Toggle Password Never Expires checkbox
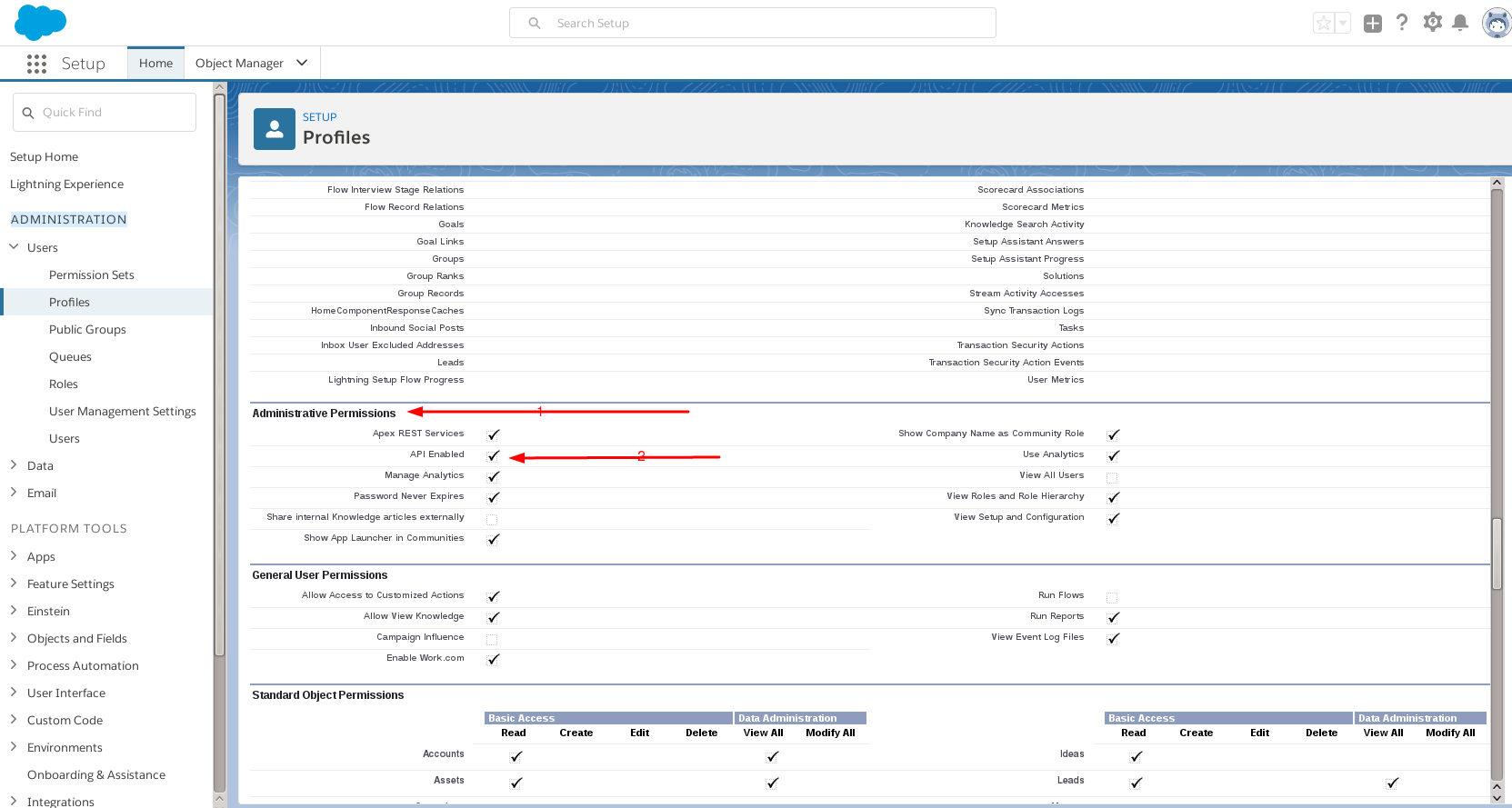Screen dimensions: 1512x808 tap(493, 497)
